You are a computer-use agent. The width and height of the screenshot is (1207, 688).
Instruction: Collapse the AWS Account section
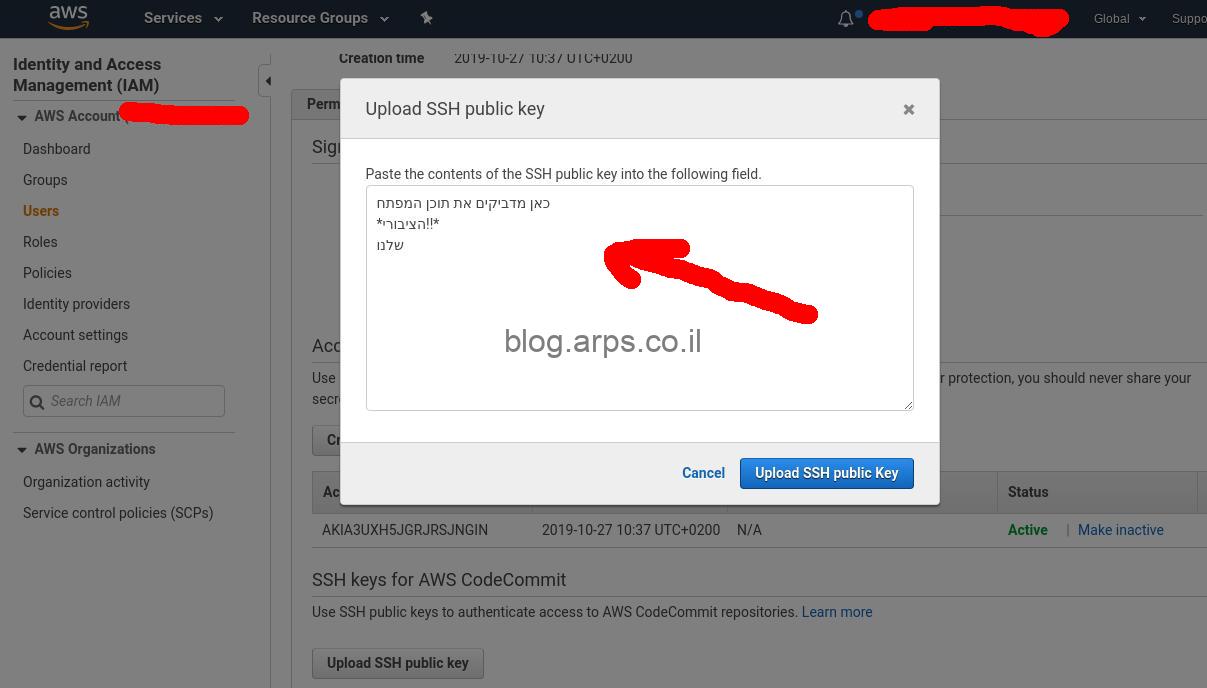22,117
